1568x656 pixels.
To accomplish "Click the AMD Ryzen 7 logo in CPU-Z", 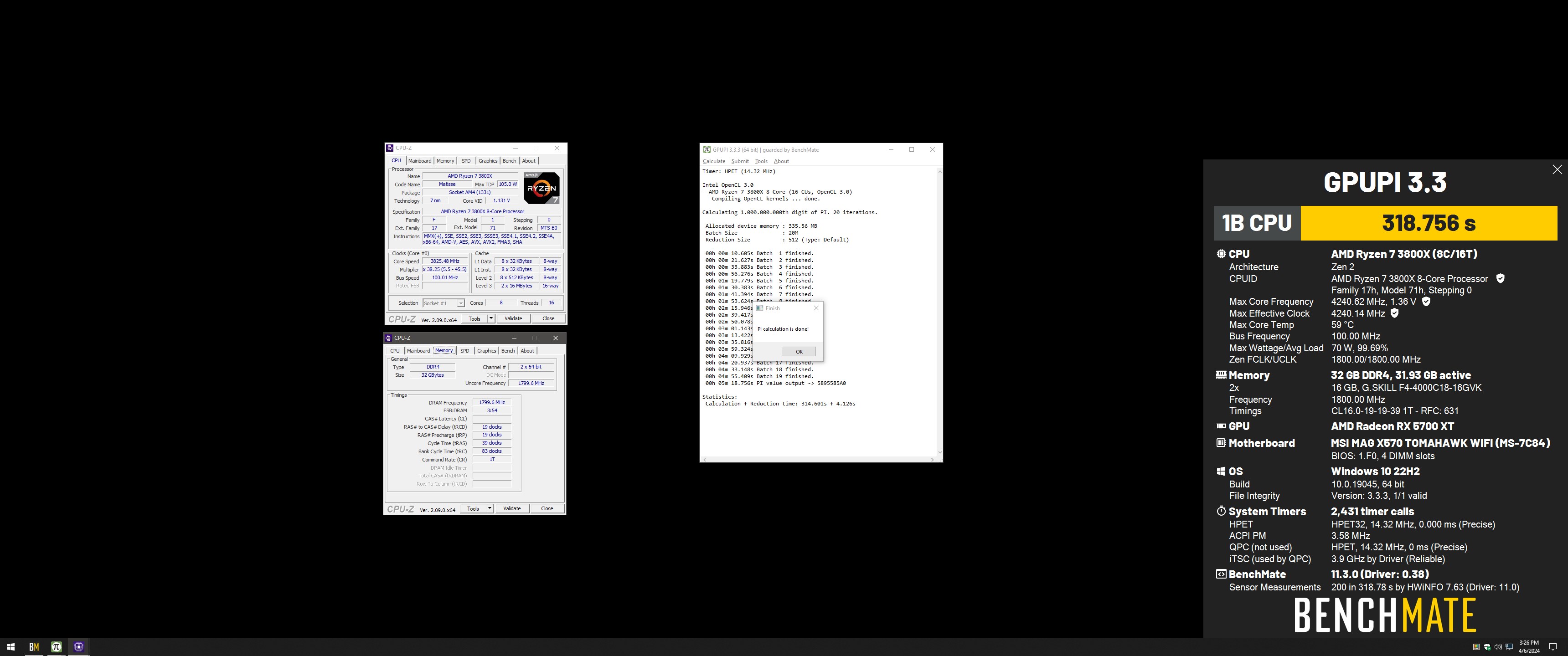I will click(x=541, y=188).
